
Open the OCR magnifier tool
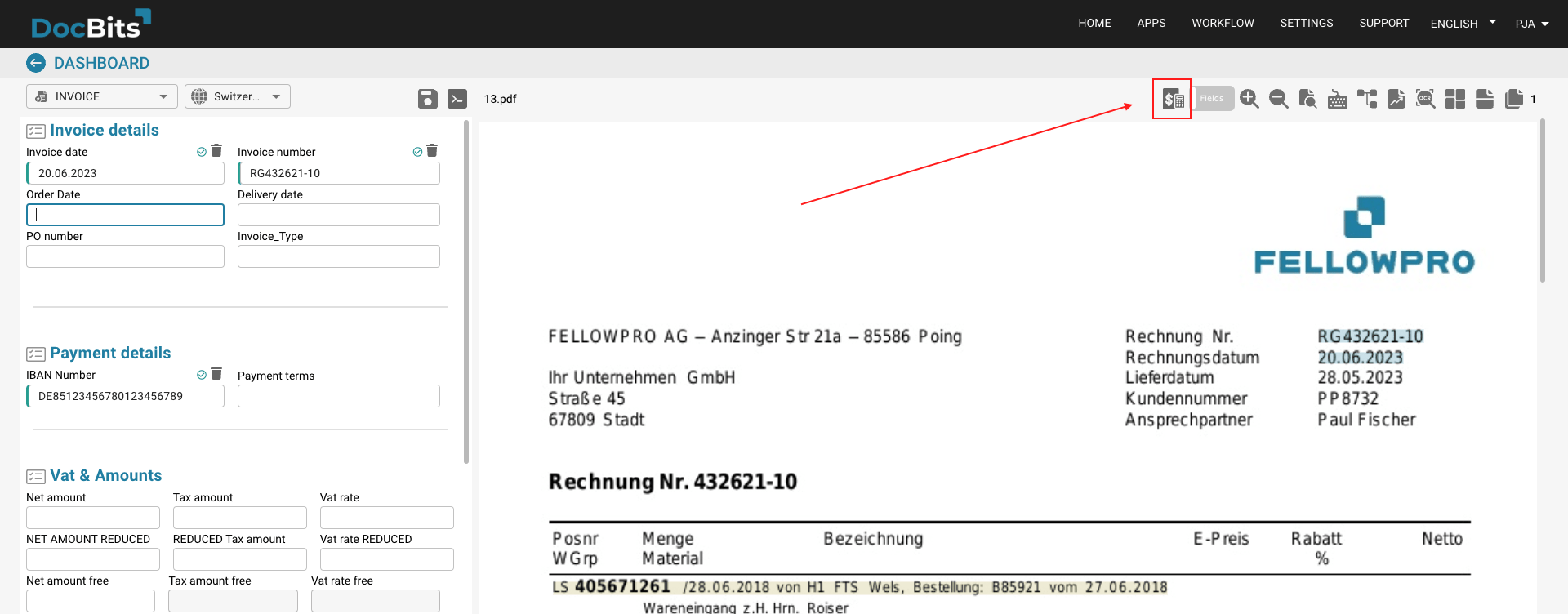click(1426, 99)
